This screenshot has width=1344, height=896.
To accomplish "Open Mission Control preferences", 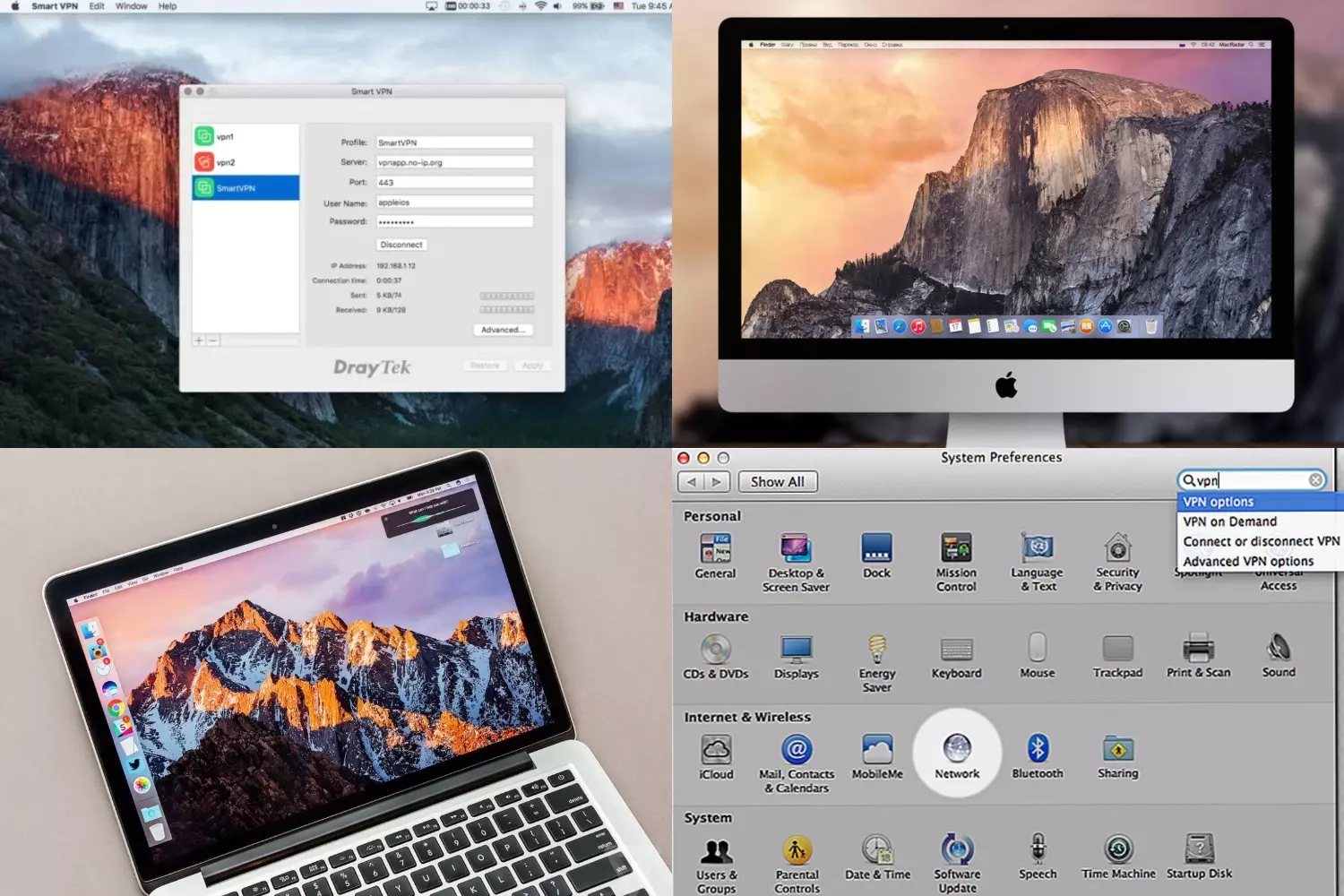I will click(956, 548).
